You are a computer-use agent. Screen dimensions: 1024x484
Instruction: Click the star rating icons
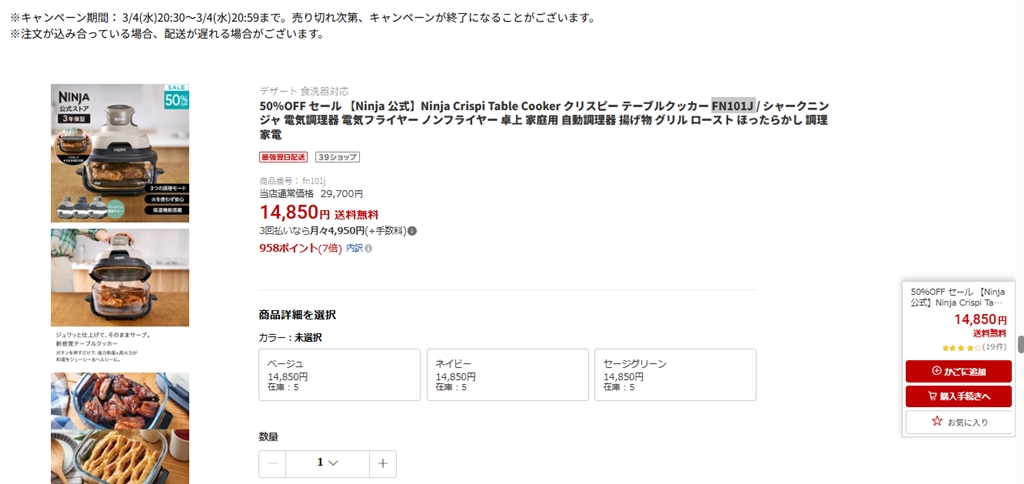click(958, 347)
